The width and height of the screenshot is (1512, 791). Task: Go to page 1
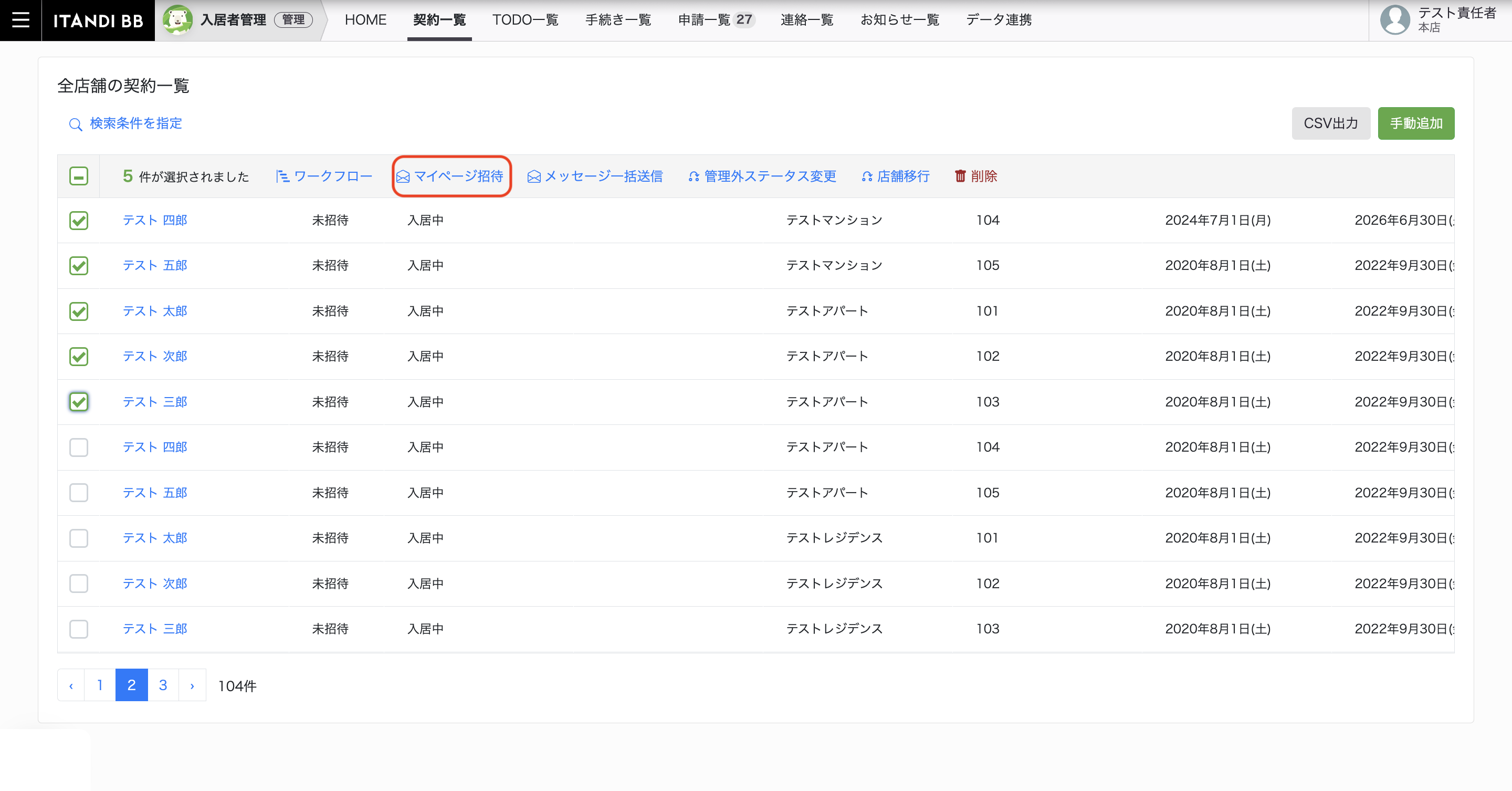pos(100,685)
